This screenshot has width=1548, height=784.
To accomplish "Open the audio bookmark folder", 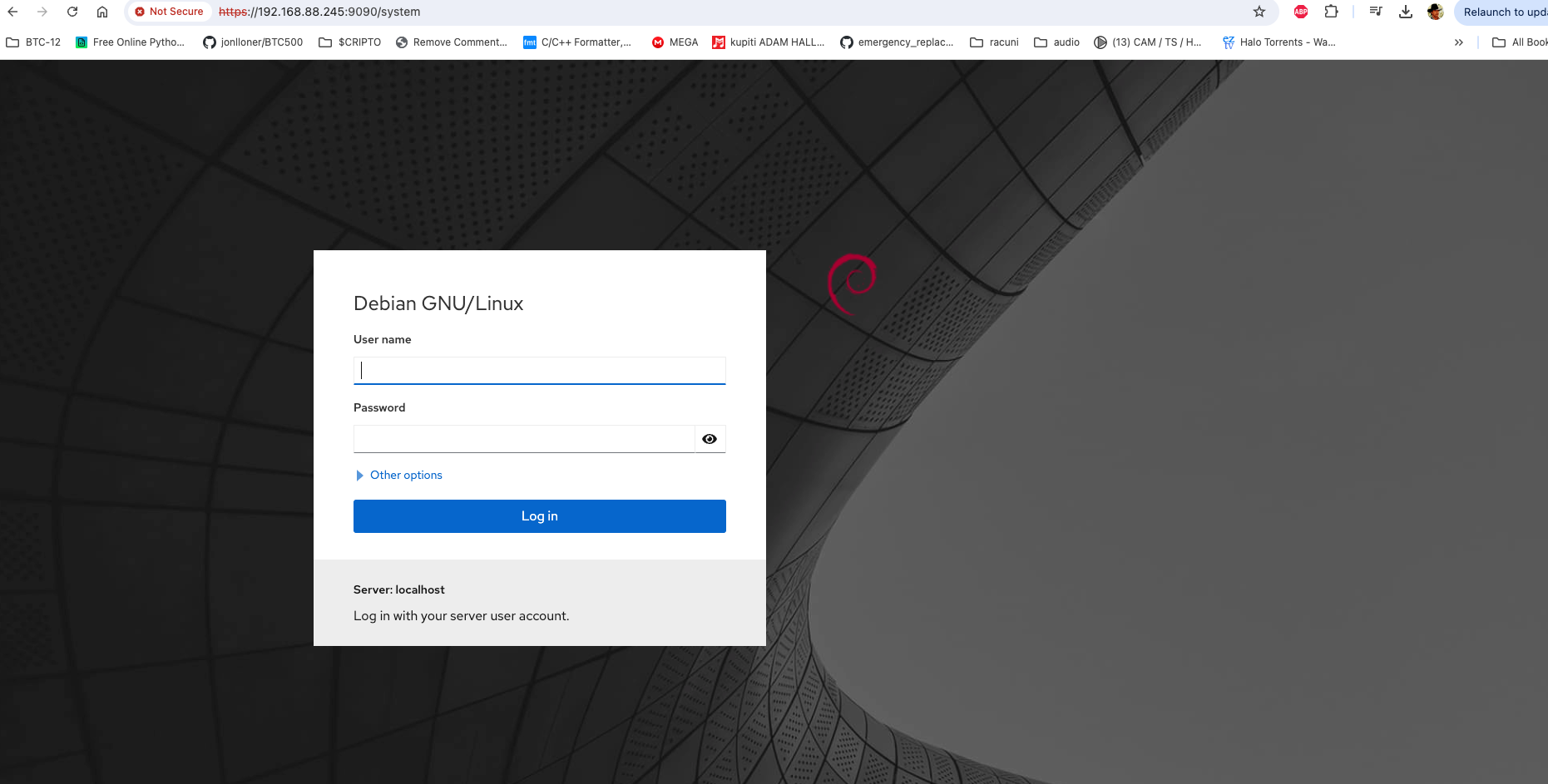I will [1056, 42].
